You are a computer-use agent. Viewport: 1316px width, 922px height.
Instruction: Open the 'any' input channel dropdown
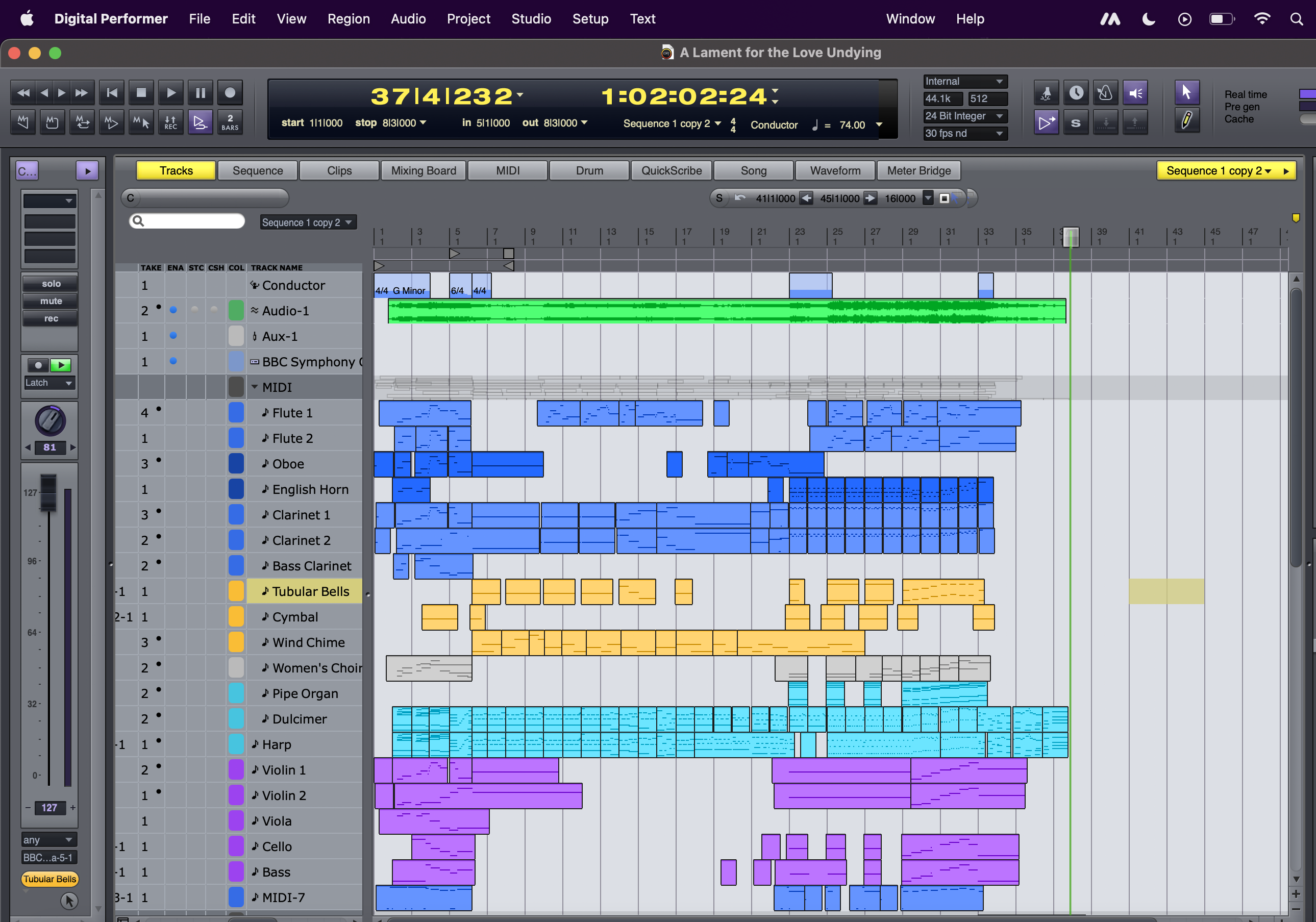coord(49,839)
